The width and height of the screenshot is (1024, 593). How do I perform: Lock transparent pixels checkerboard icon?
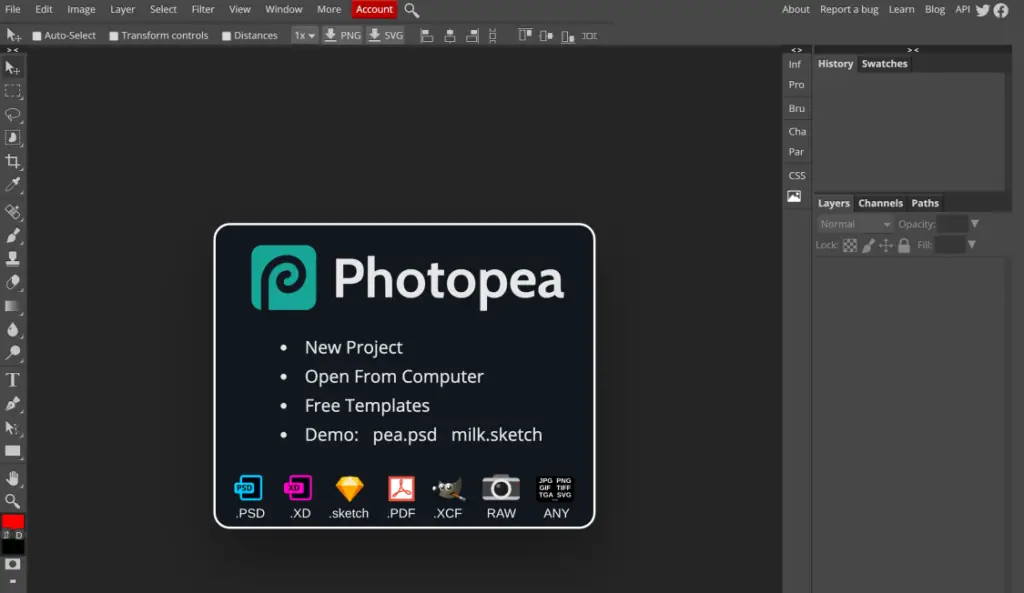pos(850,246)
